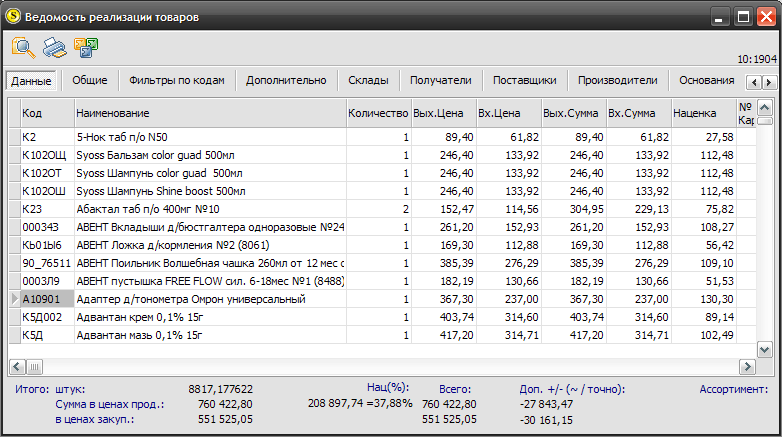Click the application logo in title bar
Image resolution: width=782 pixels, height=437 pixels.
click(13, 16)
